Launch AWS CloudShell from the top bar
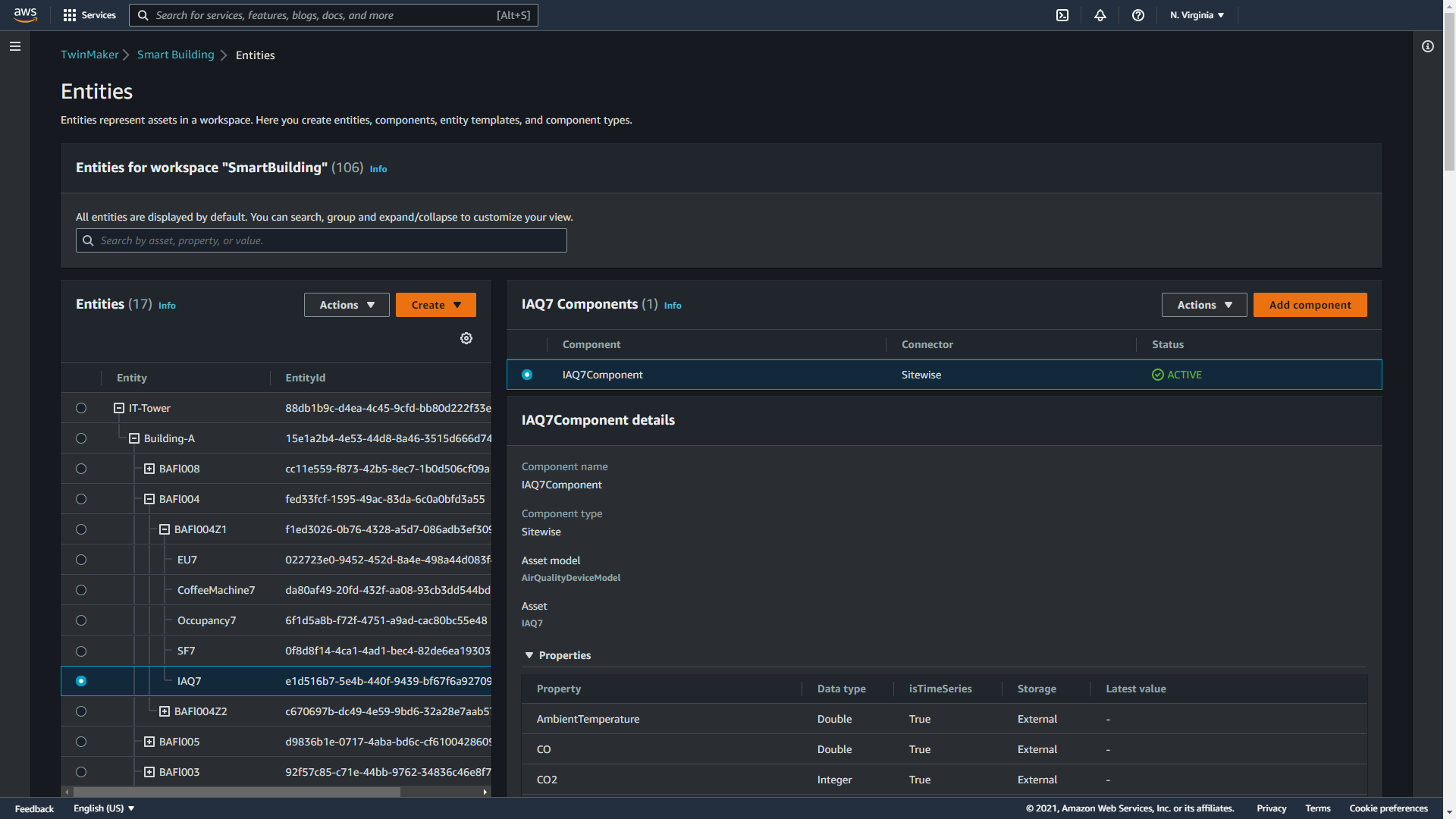The height and width of the screenshot is (819, 1456). pos(1062,15)
